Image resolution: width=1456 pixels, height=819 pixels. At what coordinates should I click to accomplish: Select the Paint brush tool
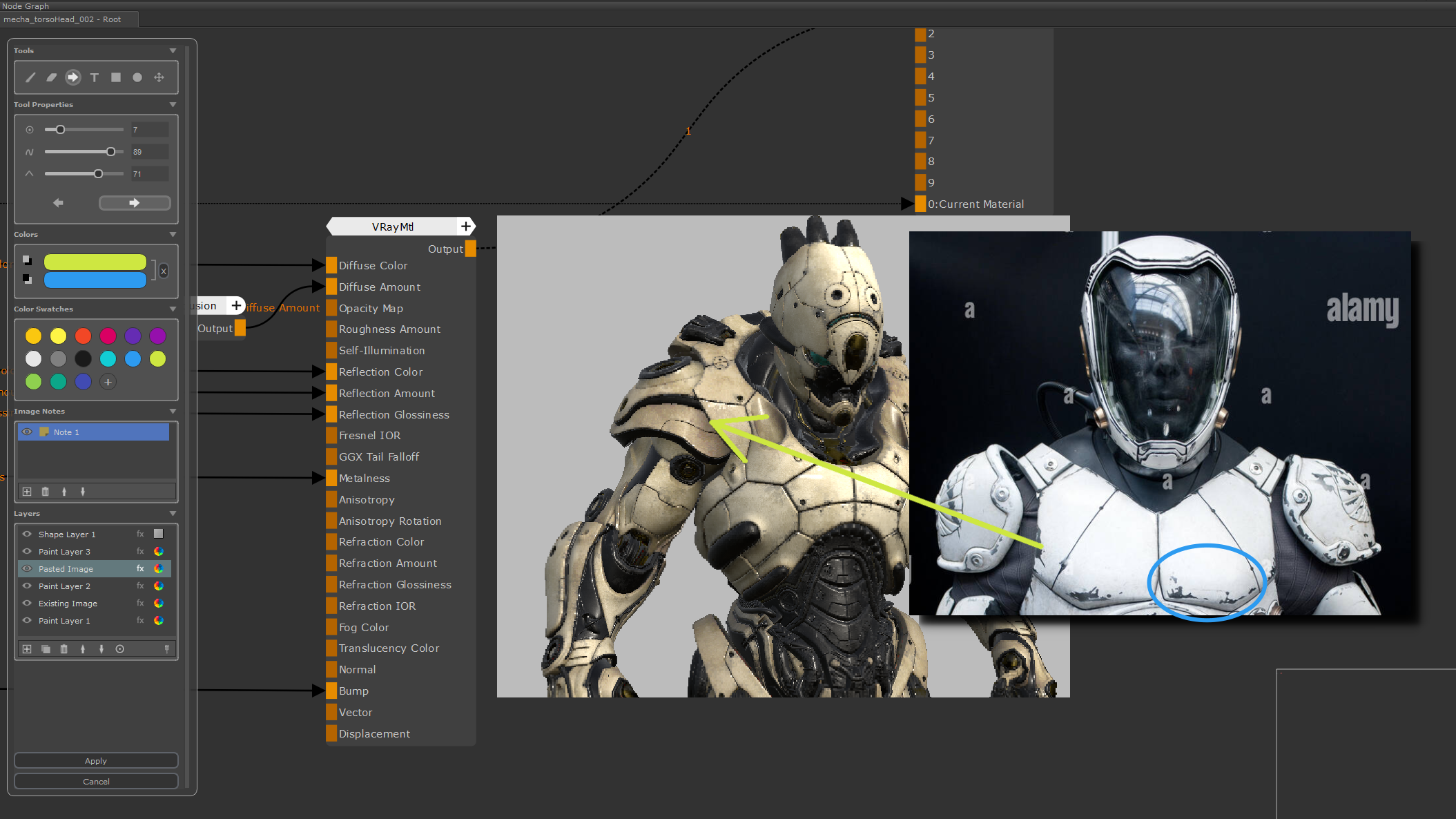tap(30, 77)
